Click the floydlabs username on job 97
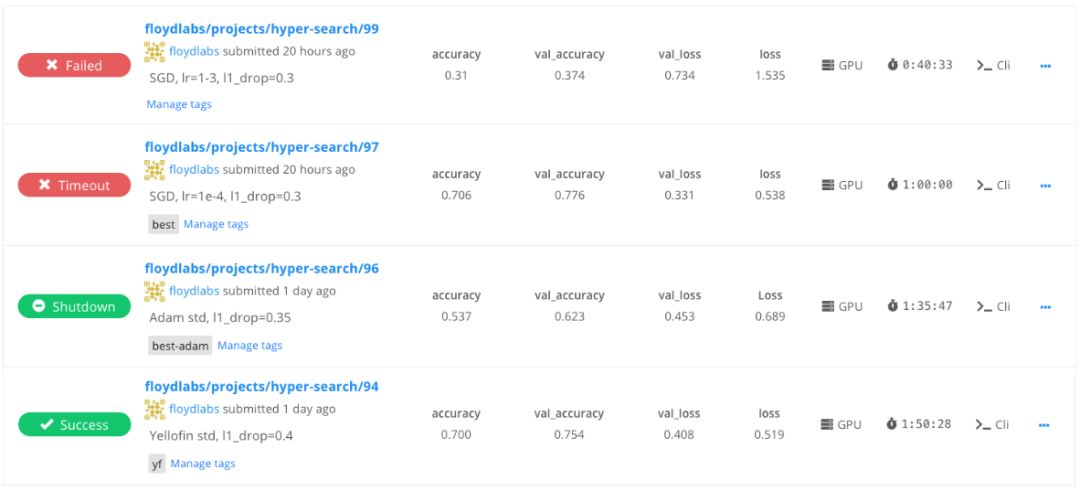 click(194, 169)
